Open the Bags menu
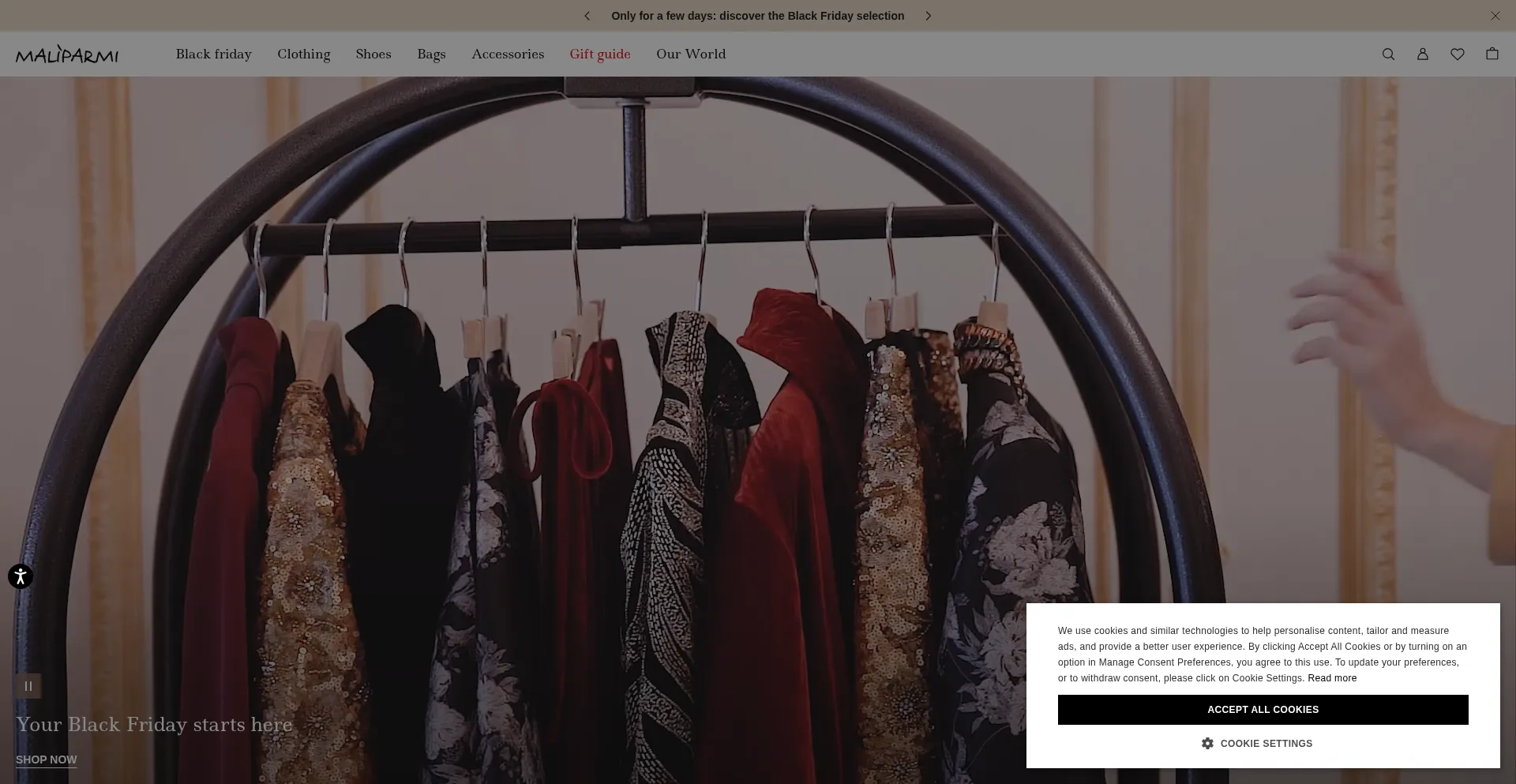 tap(432, 54)
